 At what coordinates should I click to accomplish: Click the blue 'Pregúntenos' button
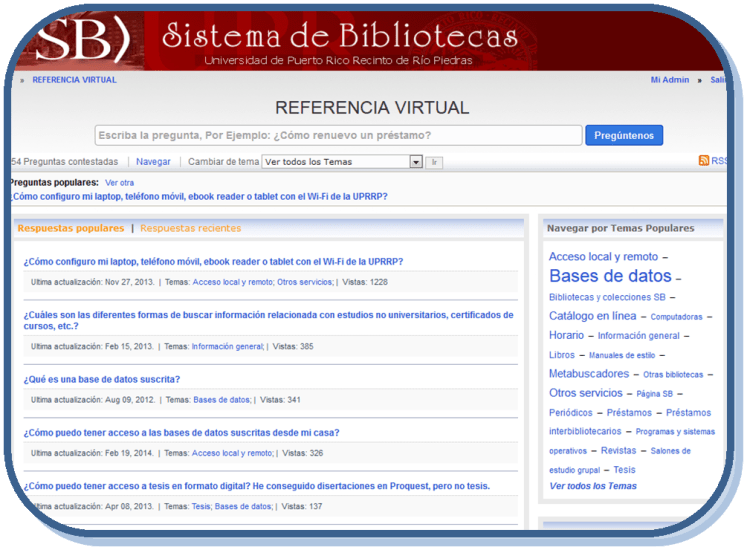[x=624, y=135]
